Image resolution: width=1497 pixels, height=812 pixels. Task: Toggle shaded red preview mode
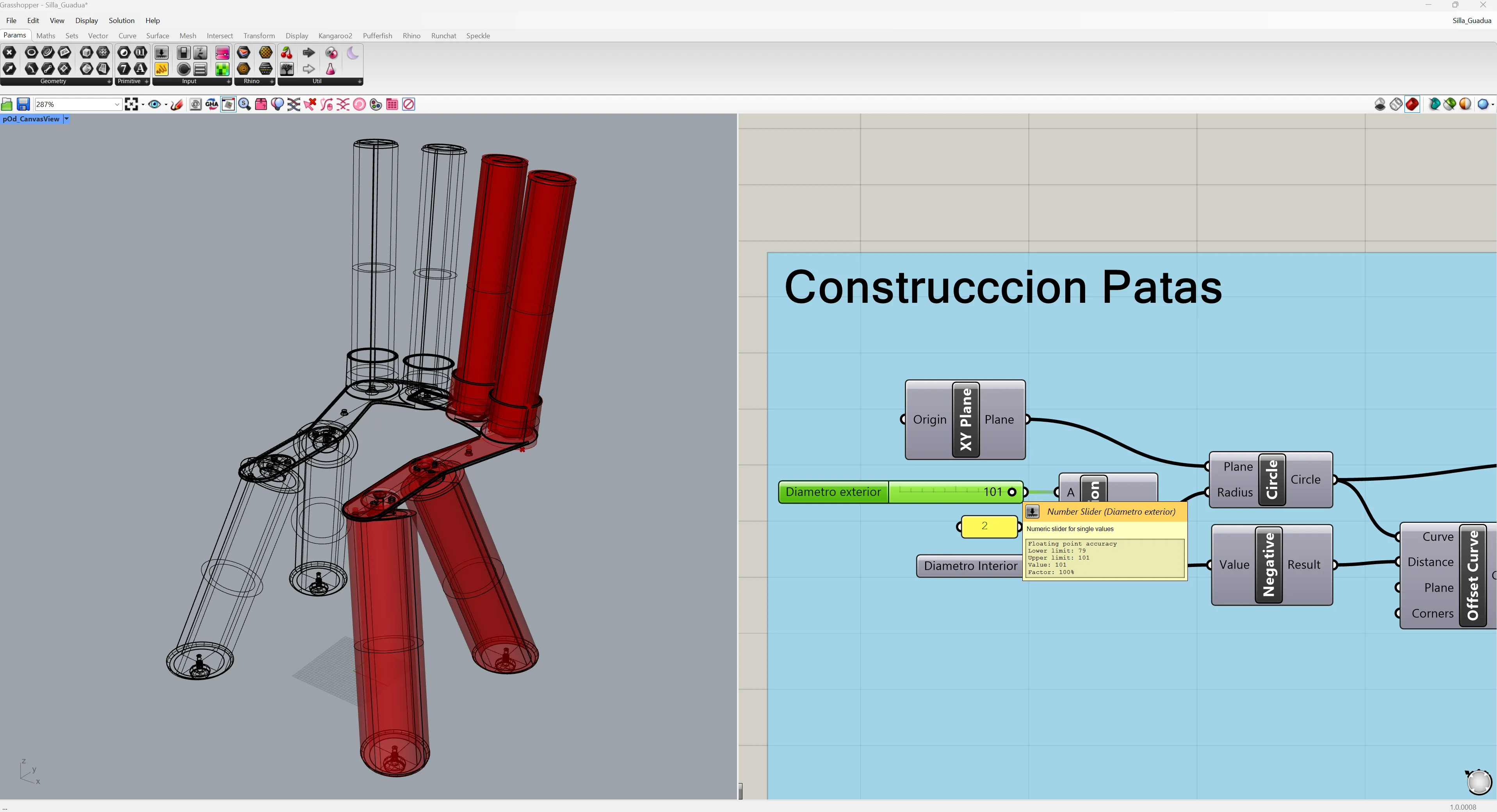tap(1412, 105)
